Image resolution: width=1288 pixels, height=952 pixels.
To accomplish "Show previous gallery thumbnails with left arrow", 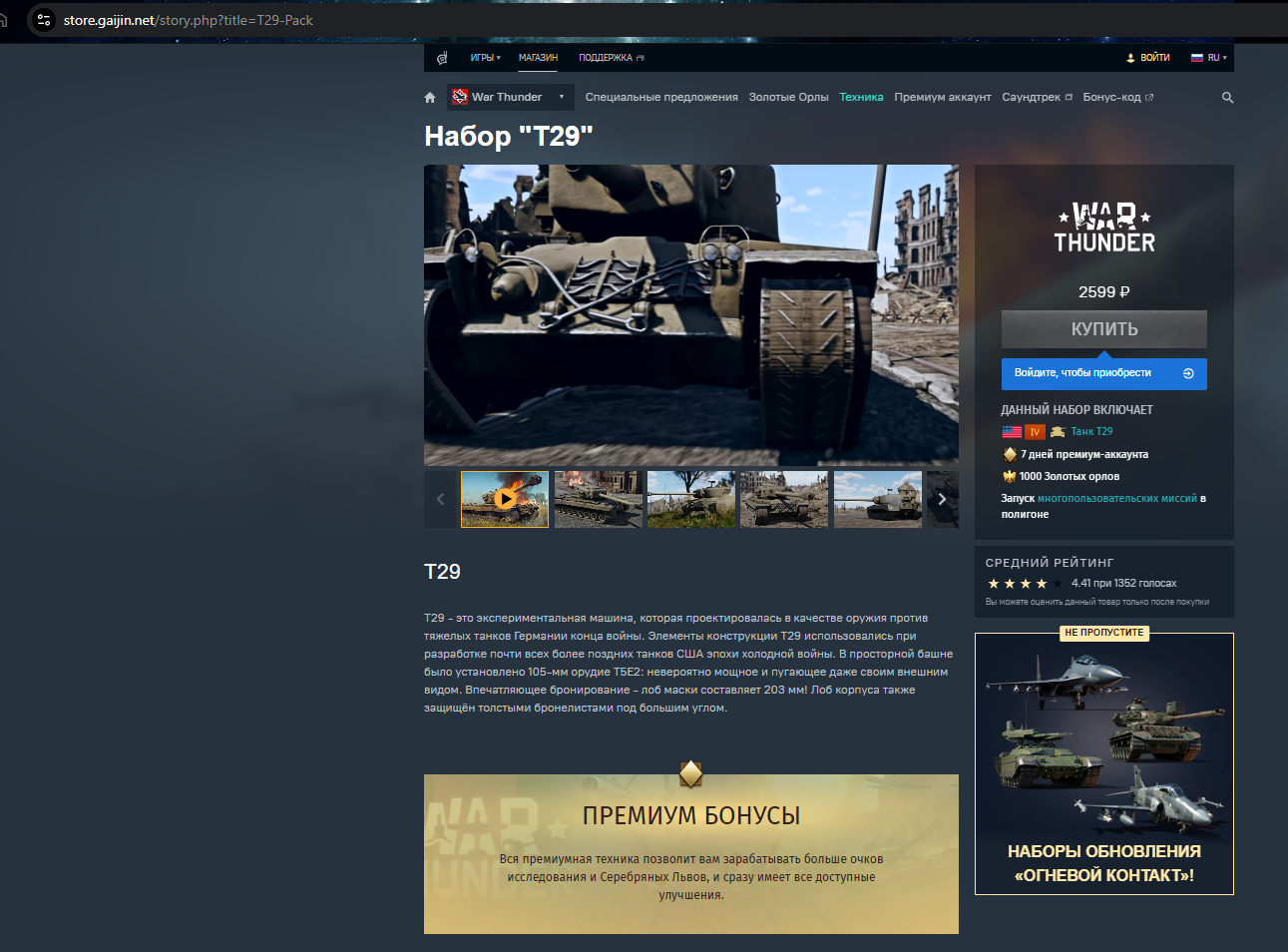I will pyautogui.click(x=440, y=499).
